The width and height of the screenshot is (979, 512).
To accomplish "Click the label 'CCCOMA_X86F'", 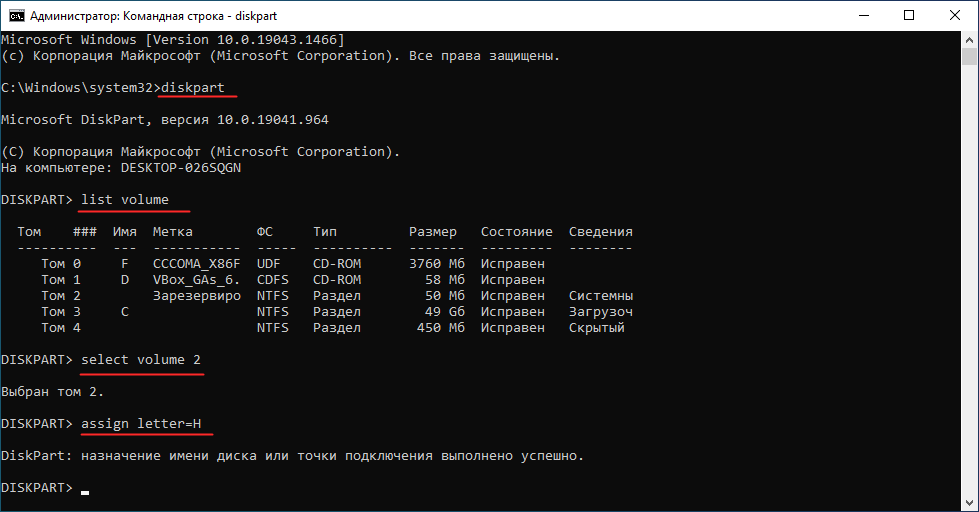I will 197,263.
